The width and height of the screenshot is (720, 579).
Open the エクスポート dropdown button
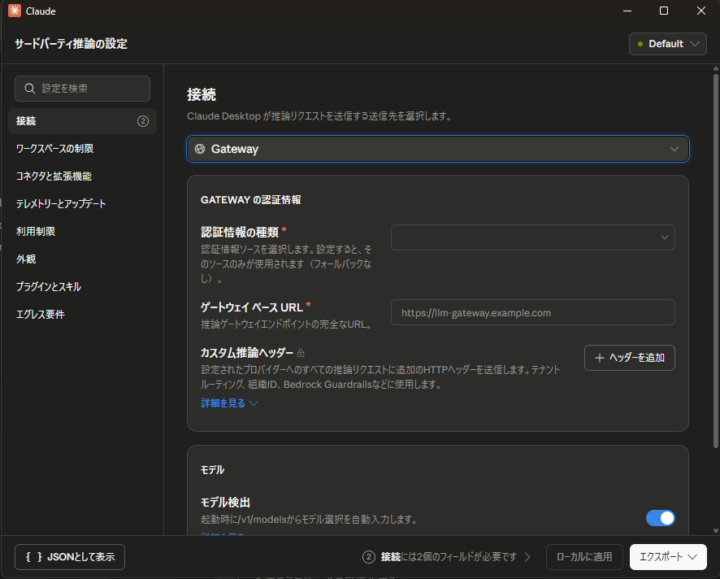click(668, 557)
